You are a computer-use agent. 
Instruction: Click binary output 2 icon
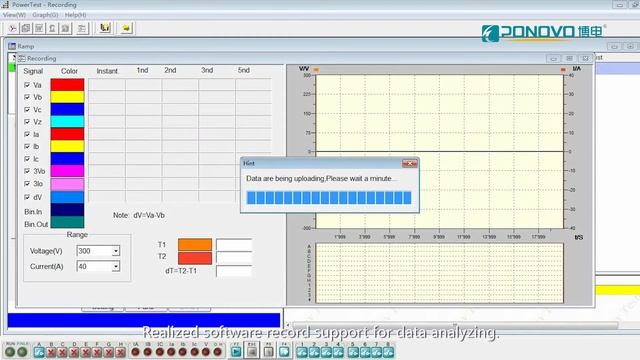(x=314, y=352)
